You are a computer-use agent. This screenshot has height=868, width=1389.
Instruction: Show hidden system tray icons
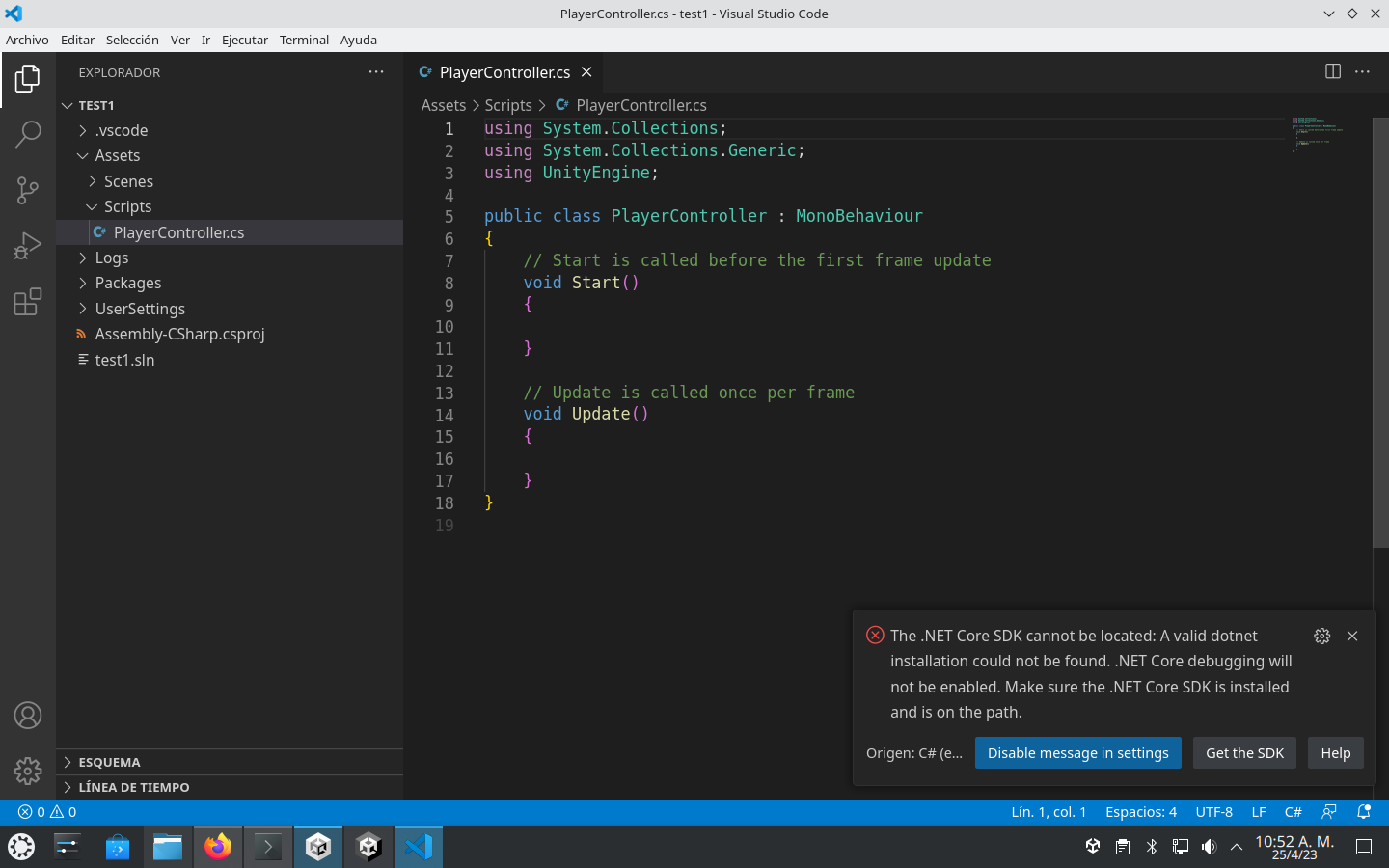click(1237, 847)
